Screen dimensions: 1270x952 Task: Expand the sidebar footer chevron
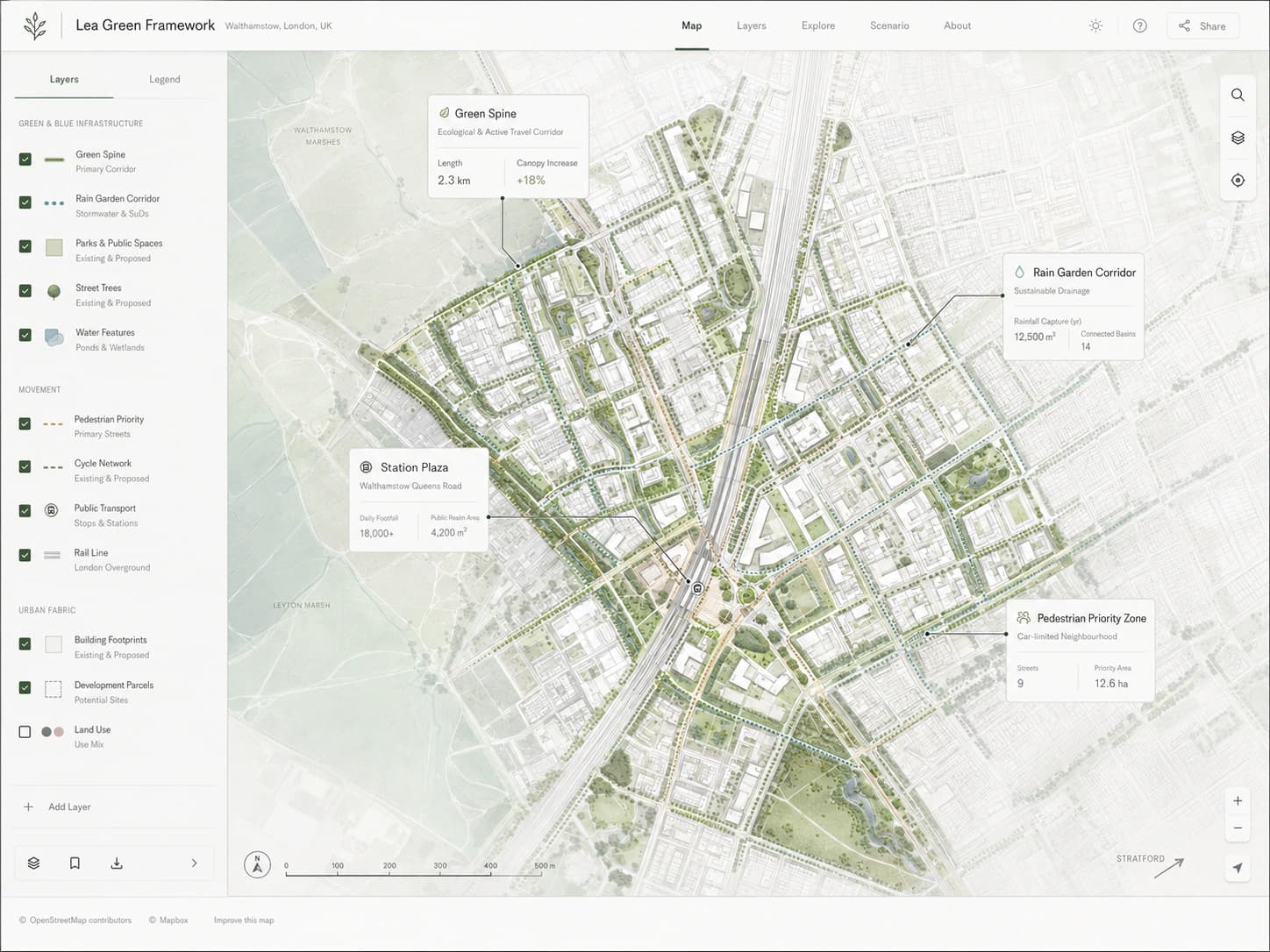coord(195,863)
